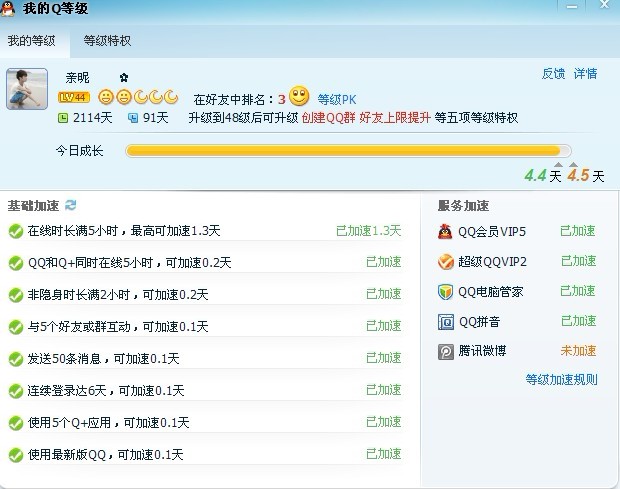Click the 4.4天 growth marker

tap(543, 176)
